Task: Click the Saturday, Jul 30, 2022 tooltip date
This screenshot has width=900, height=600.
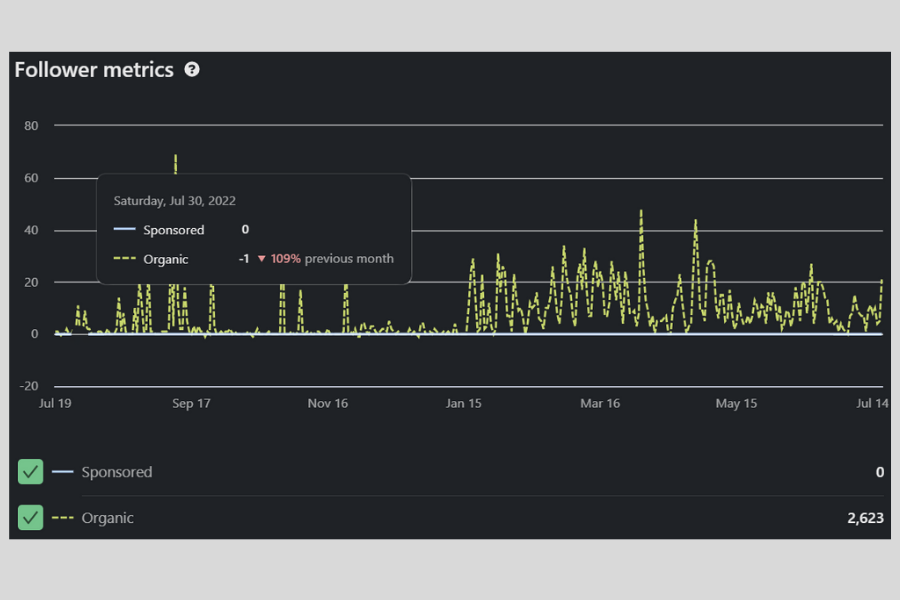Action: (175, 201)
